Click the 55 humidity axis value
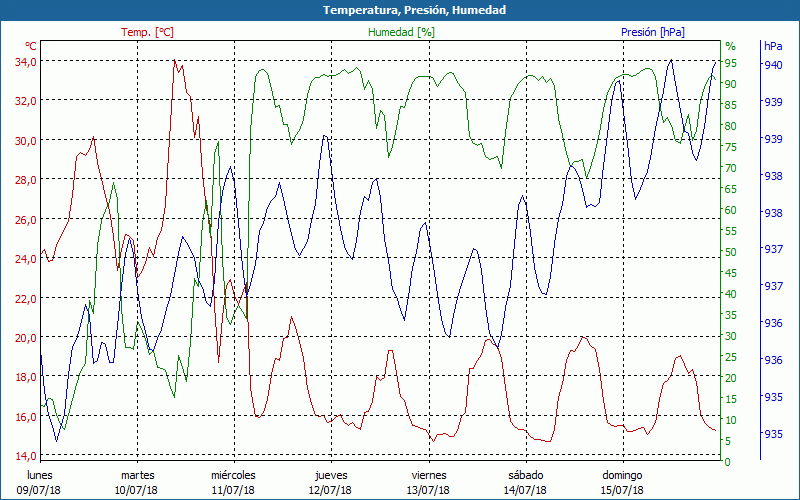This screenshot has width=800, height=500. point(731,231)
